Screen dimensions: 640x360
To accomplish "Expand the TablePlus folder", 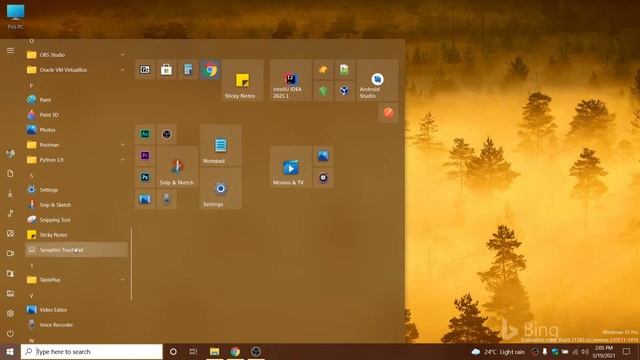I will 76,280.
